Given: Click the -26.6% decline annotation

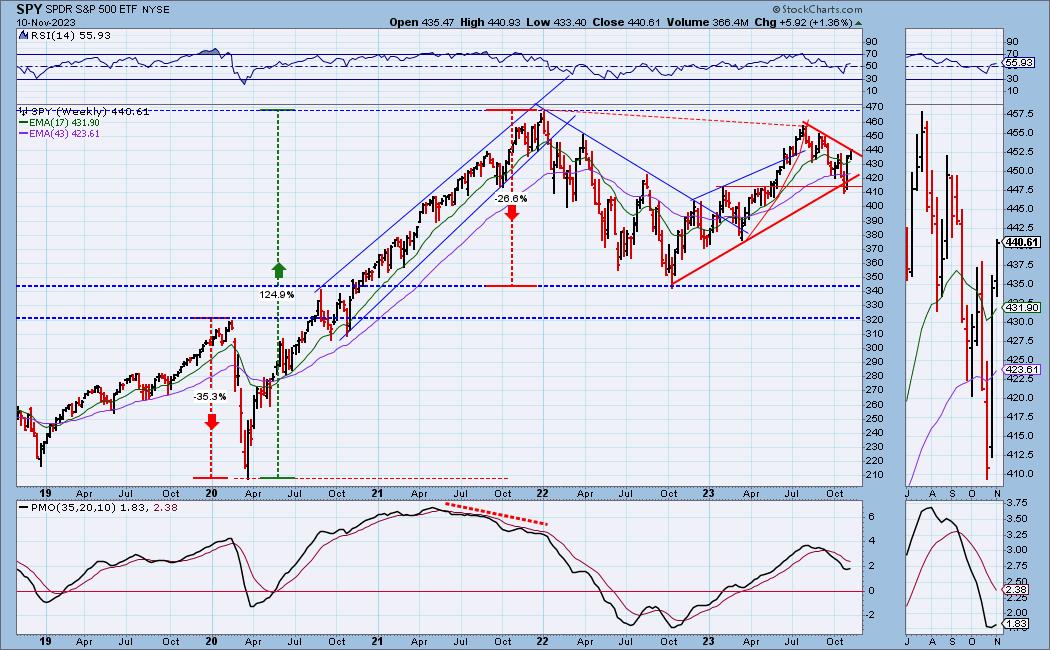Looking at the screenshot, I should (511, 198).
